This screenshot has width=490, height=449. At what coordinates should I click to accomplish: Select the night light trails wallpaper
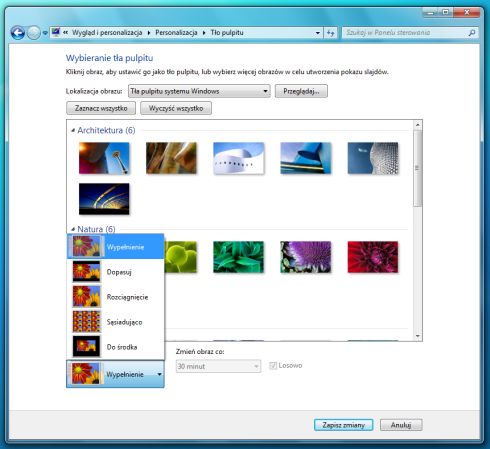[x=104, y=199]
